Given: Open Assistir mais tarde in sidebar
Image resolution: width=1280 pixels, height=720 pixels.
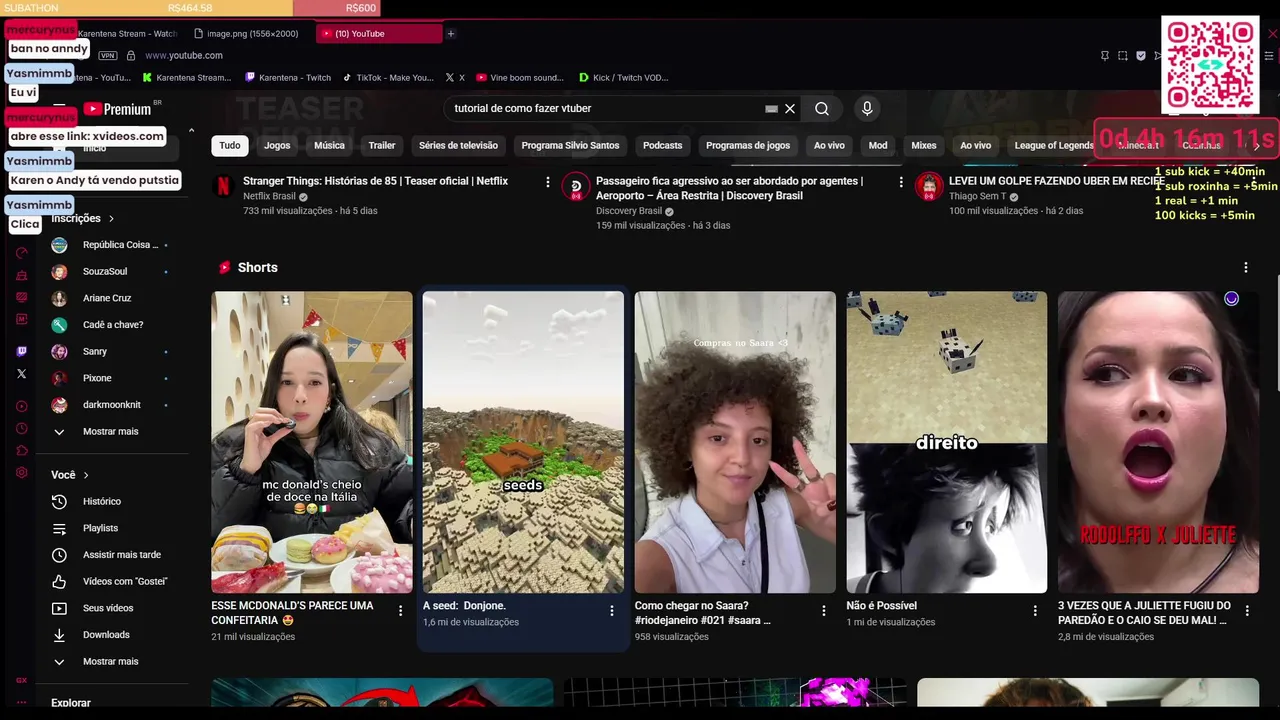Looking at the screenshot, I should (112, 555).
